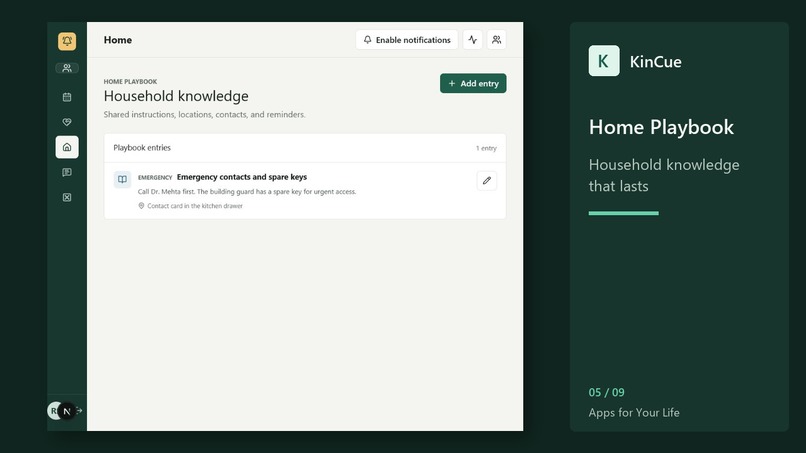Click the R user avatar
Viewport: 806px width, 453px height.
point(53,411)
